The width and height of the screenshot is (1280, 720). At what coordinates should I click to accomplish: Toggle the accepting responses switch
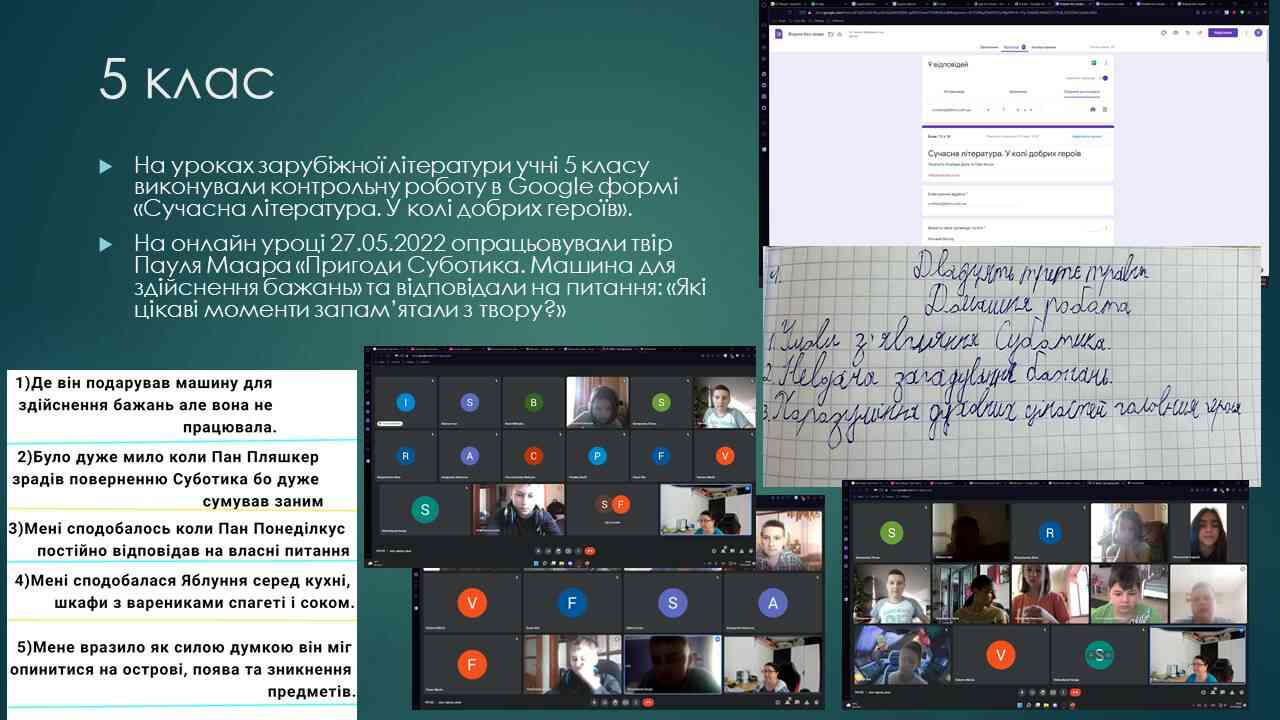[x=1104, y=77]
